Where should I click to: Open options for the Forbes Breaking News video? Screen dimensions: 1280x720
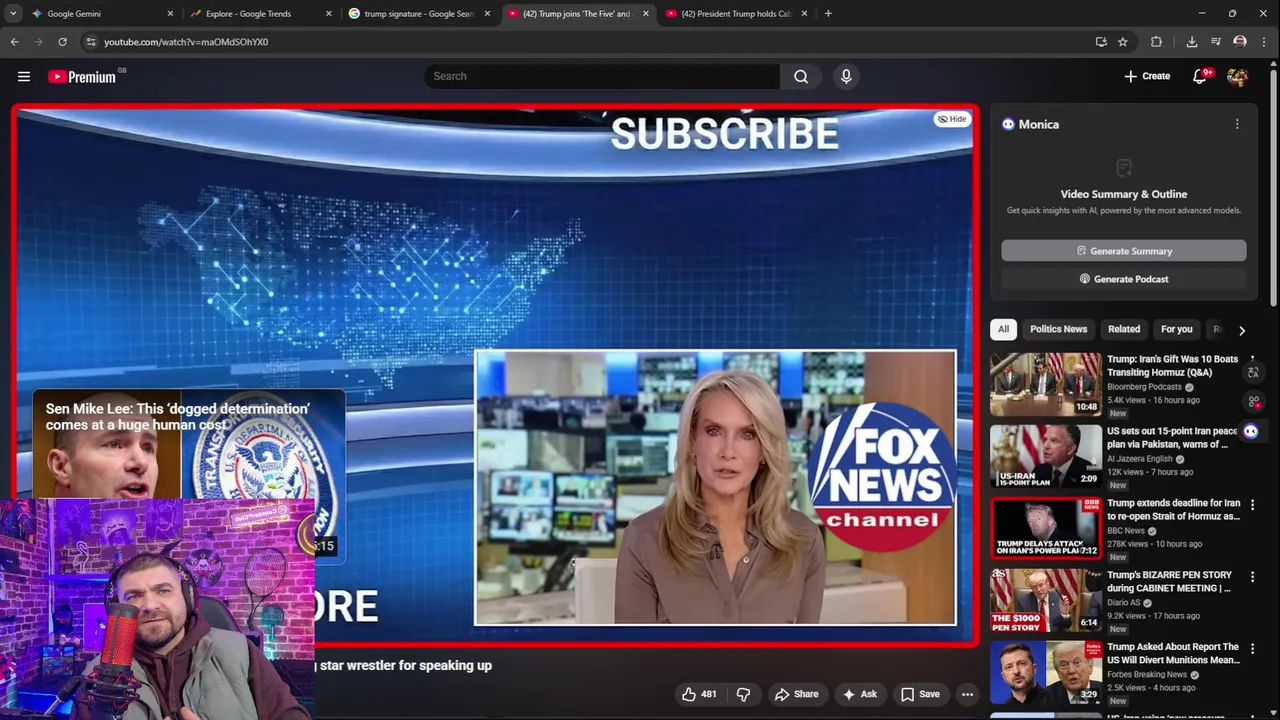1252,649
